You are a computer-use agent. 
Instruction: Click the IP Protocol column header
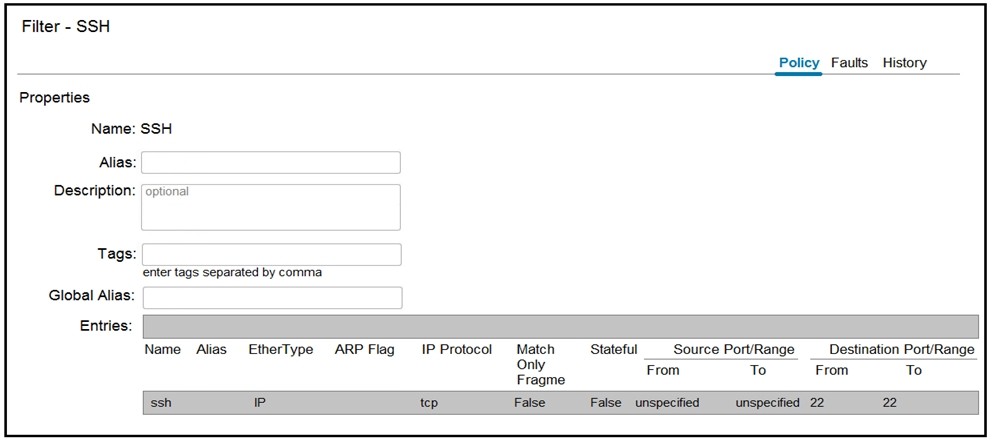point(457,350)
